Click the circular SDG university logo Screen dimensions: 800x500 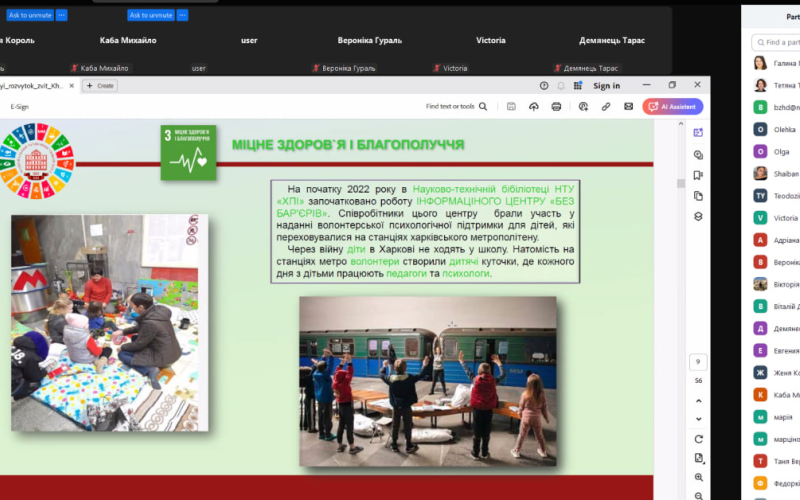36,161
